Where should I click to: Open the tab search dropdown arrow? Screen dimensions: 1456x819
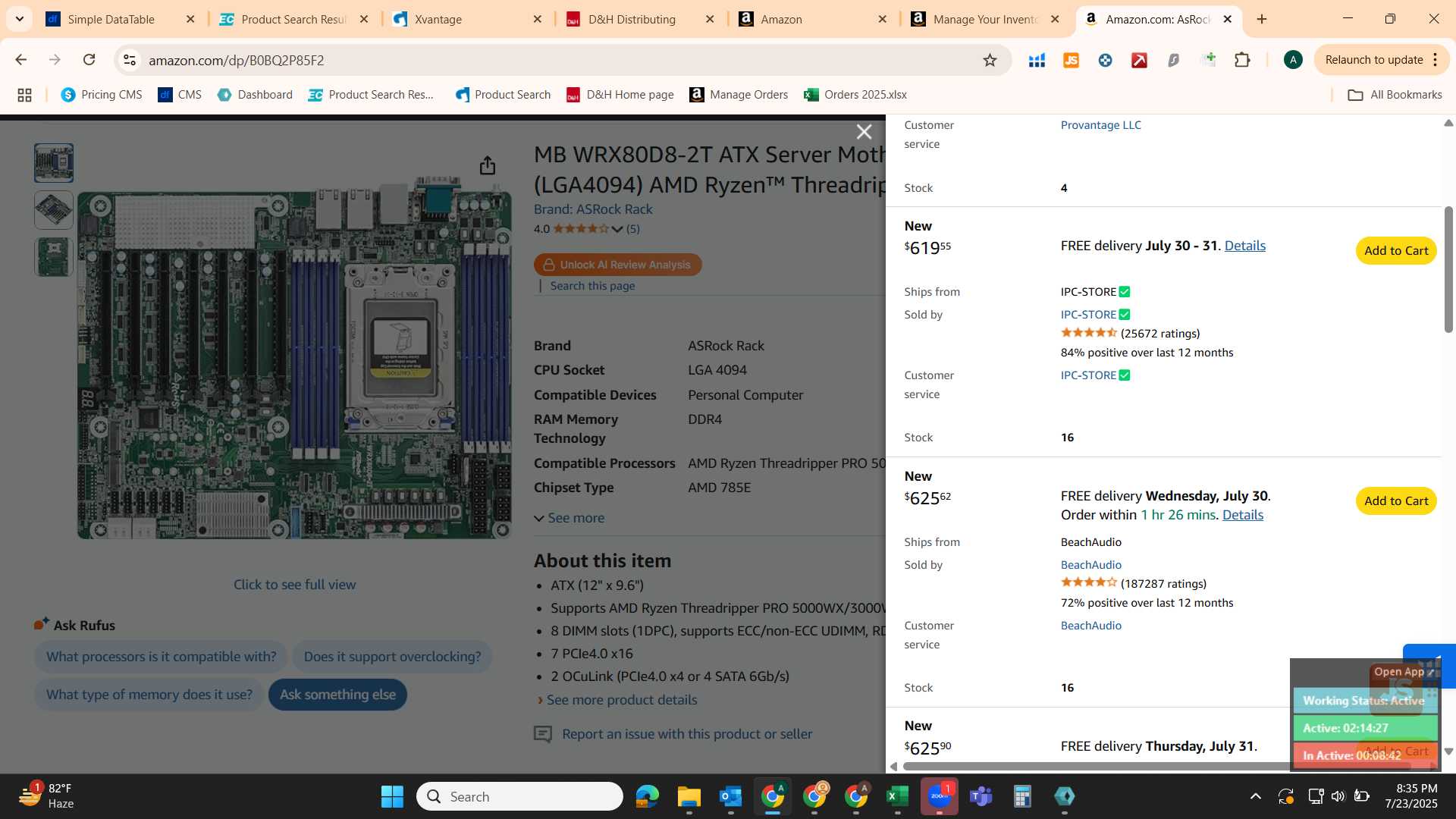point(20,19)
